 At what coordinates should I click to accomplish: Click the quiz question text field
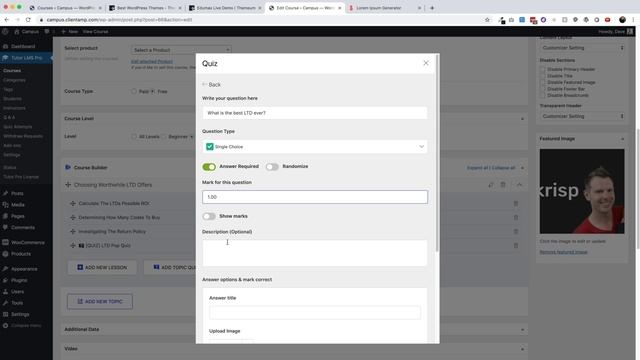coord(315,113)
